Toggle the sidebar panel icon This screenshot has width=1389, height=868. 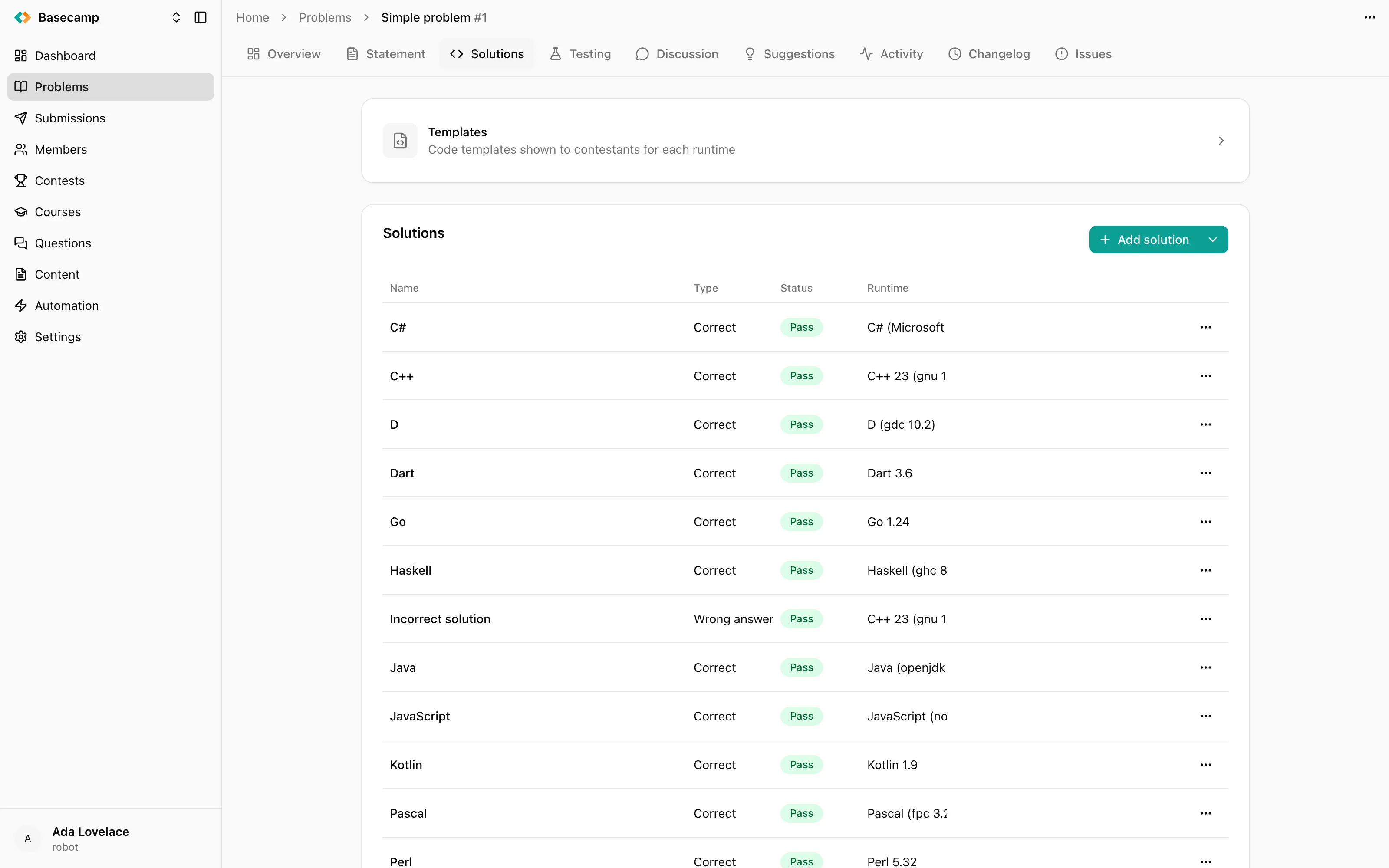(x=200, y=18)
